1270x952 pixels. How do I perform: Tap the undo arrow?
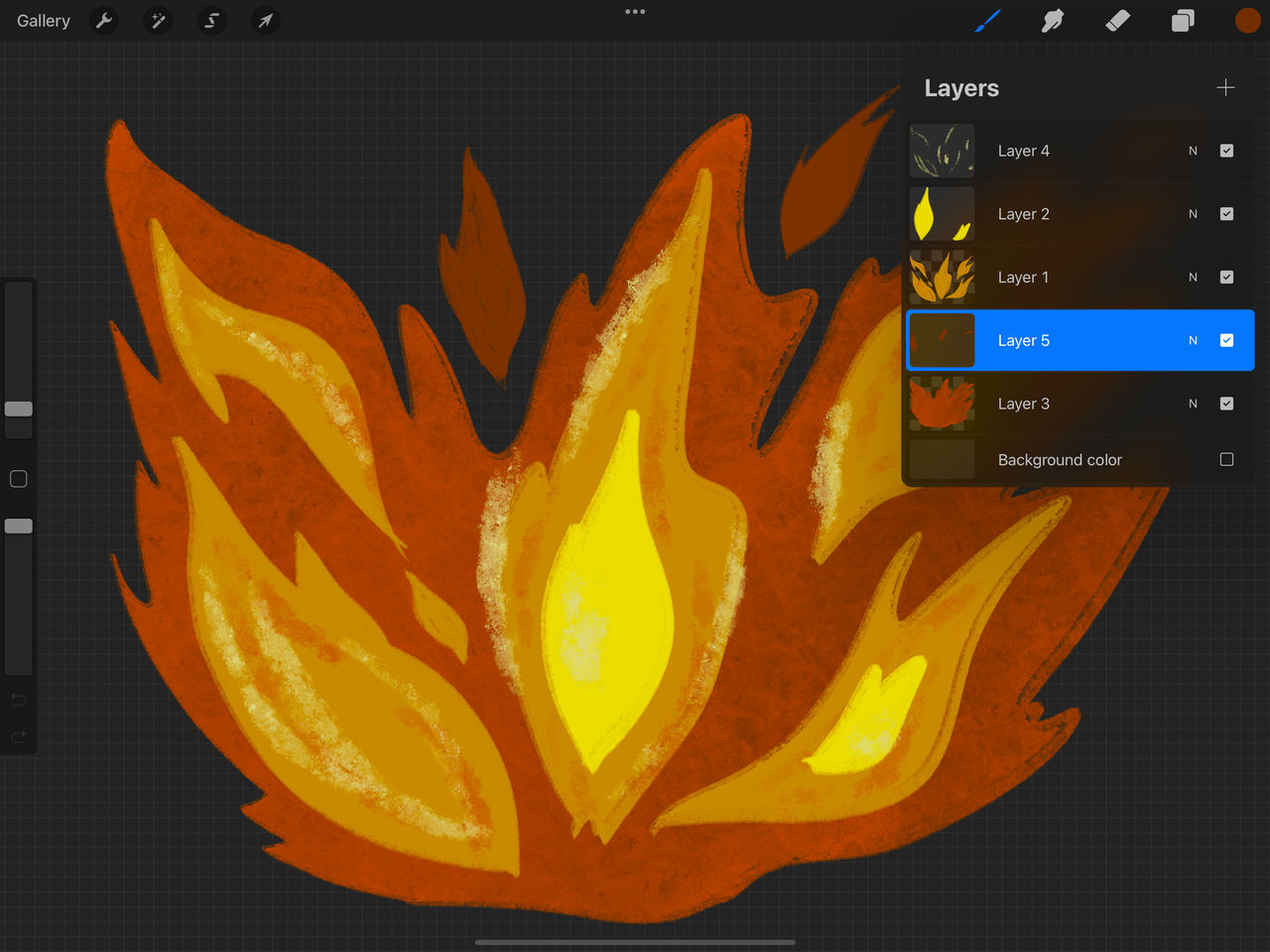18,699
